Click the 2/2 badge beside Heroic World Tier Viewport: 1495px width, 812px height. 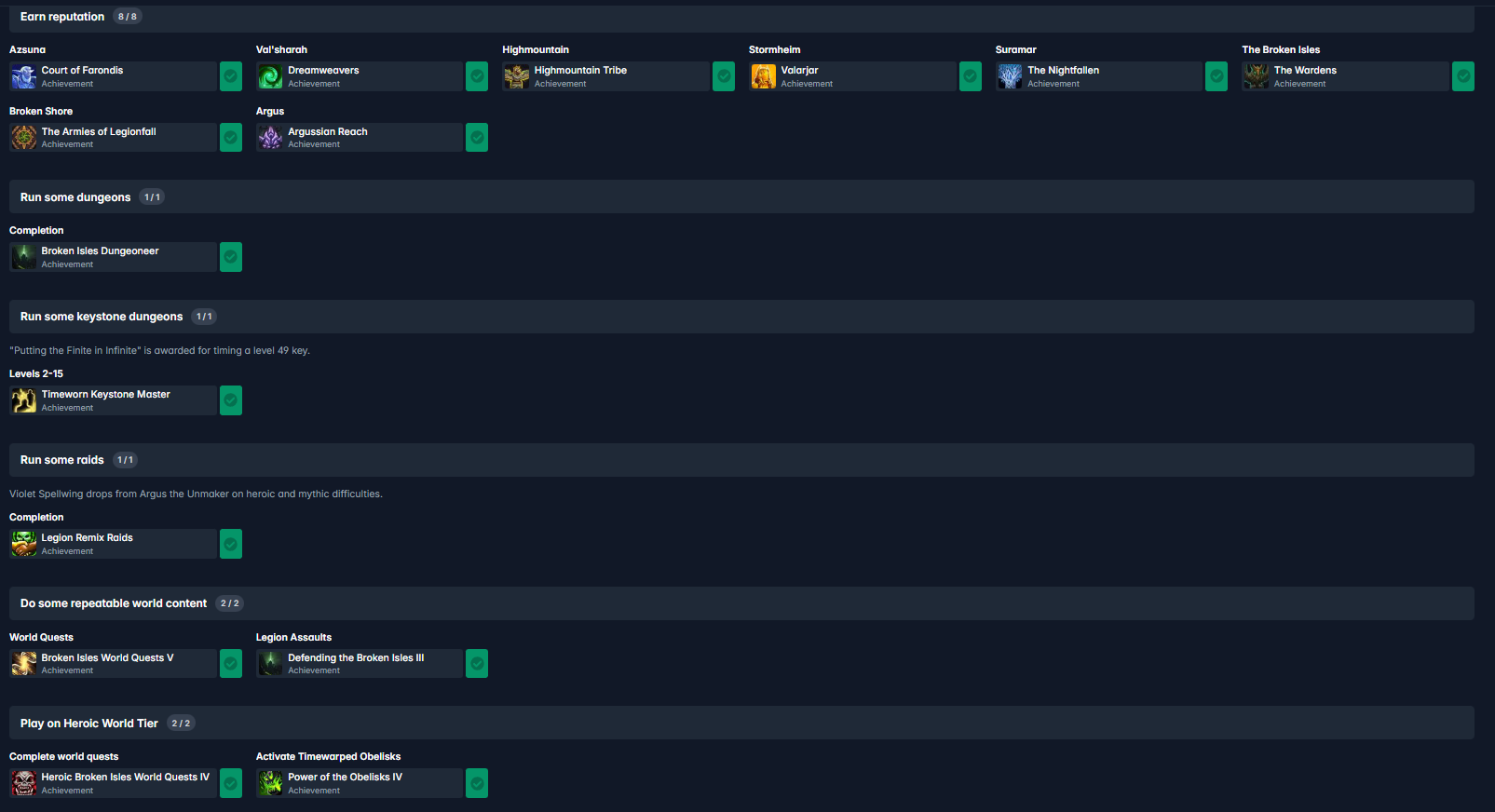[181, 724]
